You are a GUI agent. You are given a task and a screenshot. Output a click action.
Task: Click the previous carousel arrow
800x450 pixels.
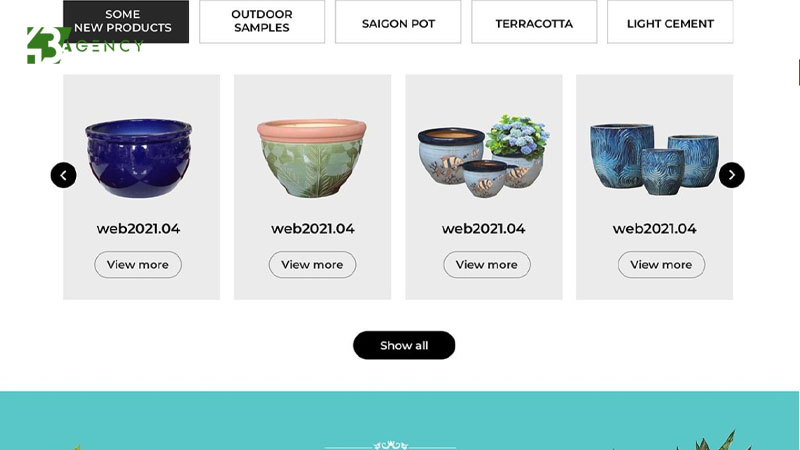63,175
